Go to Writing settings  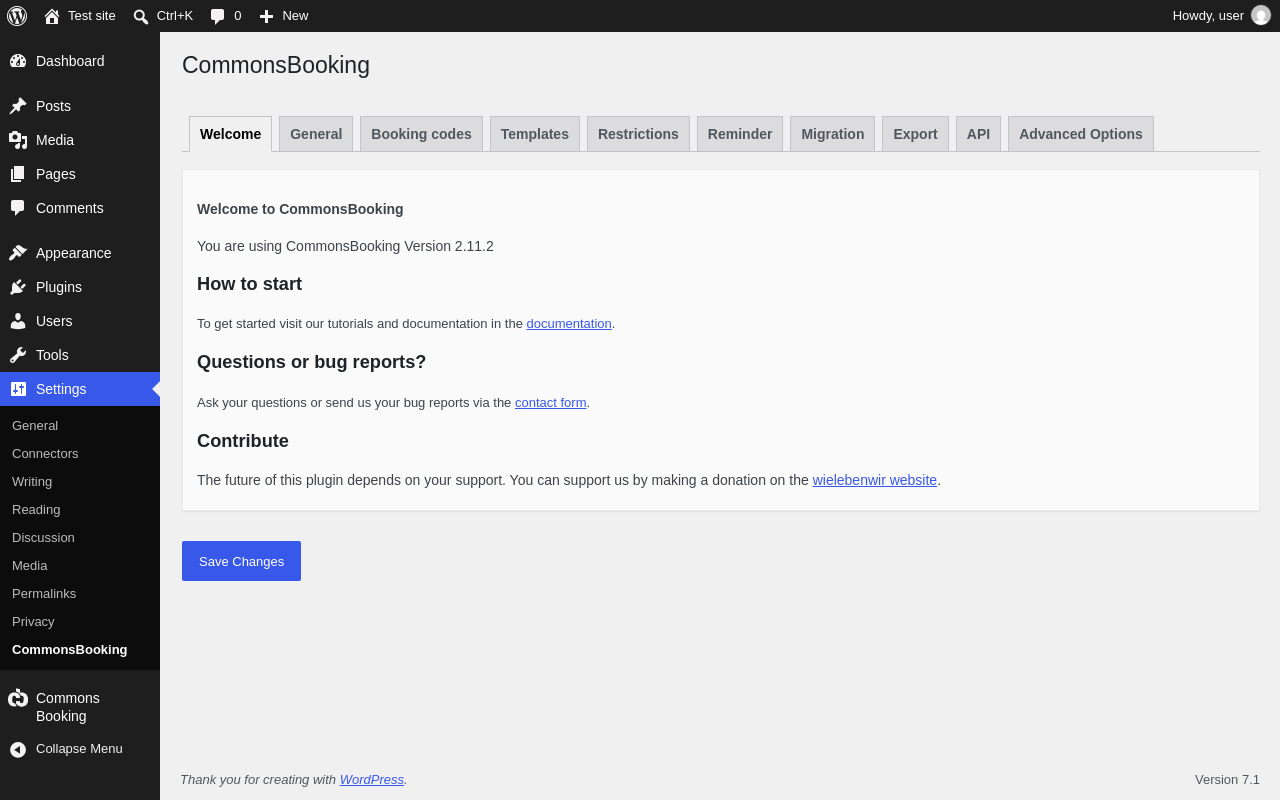[x=32, y=481]
